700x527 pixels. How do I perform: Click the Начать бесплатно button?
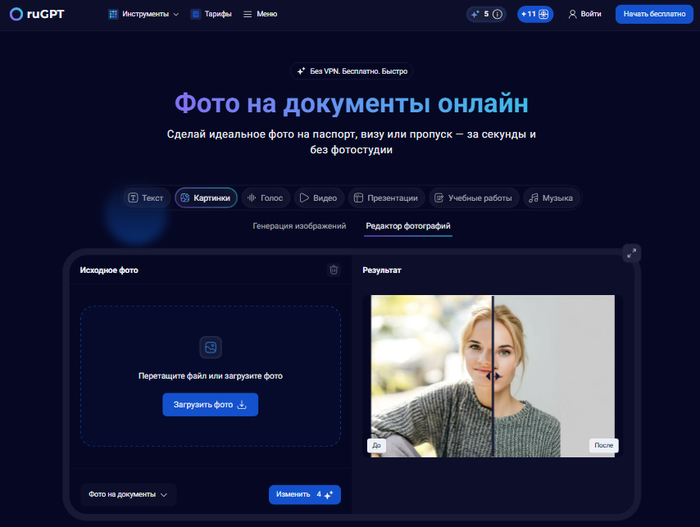(x=654, y=14)
